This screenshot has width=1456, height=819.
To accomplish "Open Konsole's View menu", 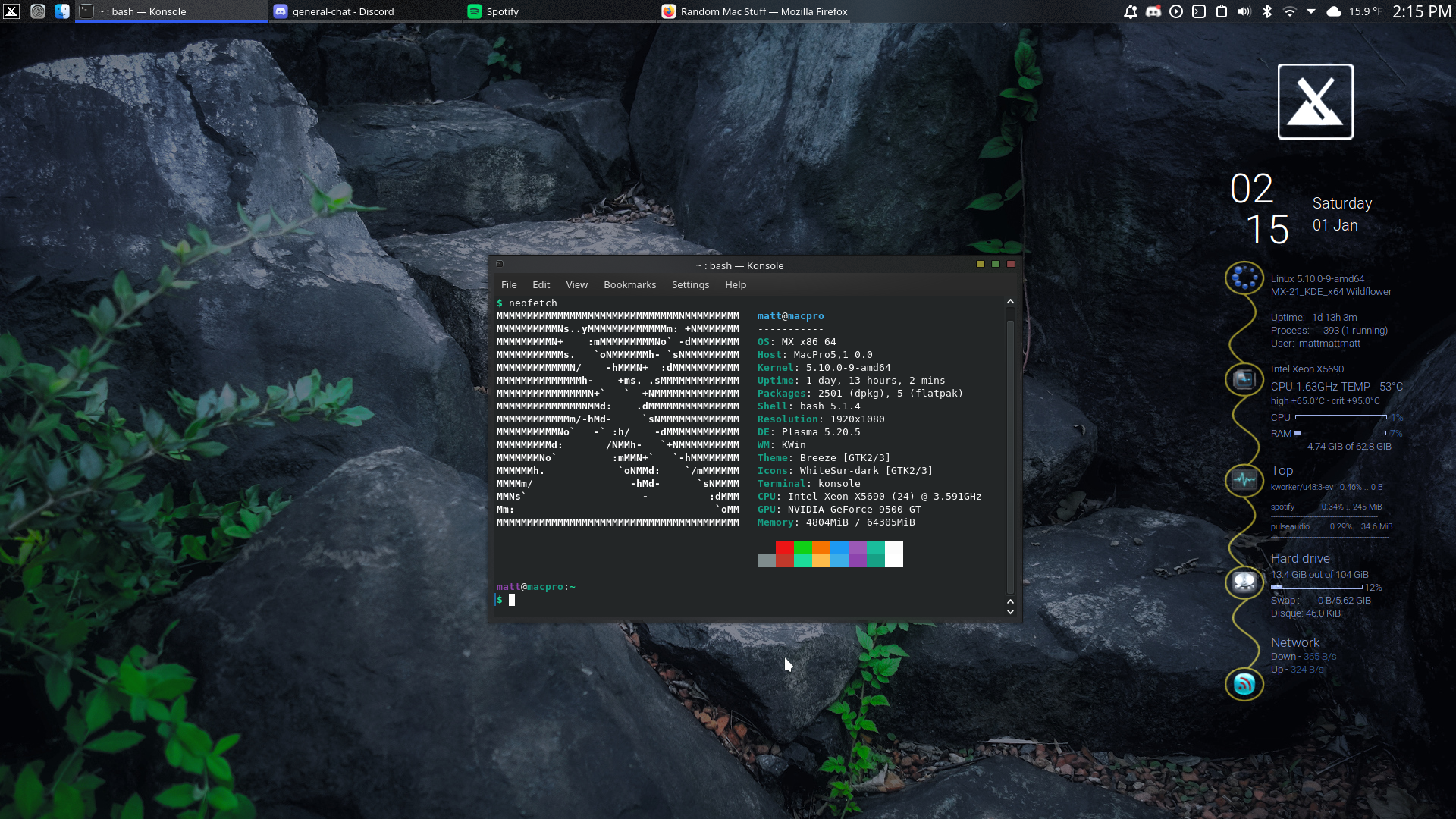I will point(576,284).
